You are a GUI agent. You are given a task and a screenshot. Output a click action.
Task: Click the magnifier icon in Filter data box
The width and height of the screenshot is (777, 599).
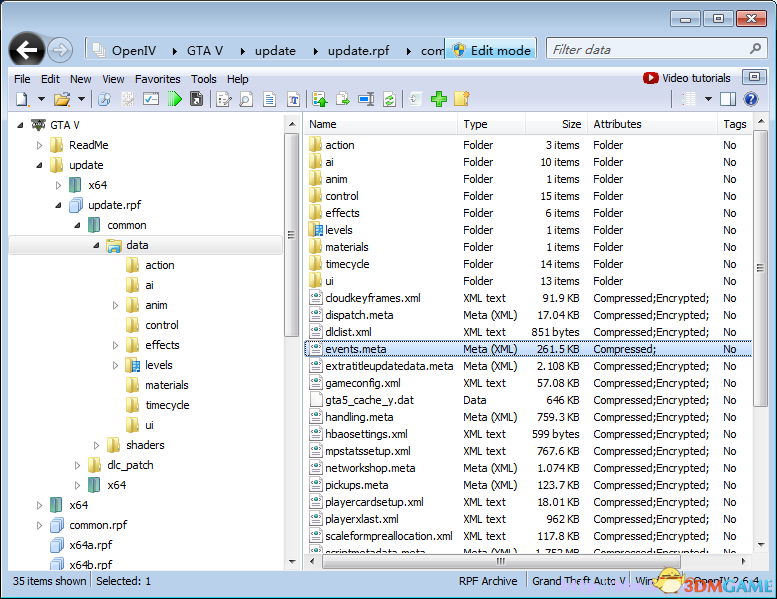[755, 49]
